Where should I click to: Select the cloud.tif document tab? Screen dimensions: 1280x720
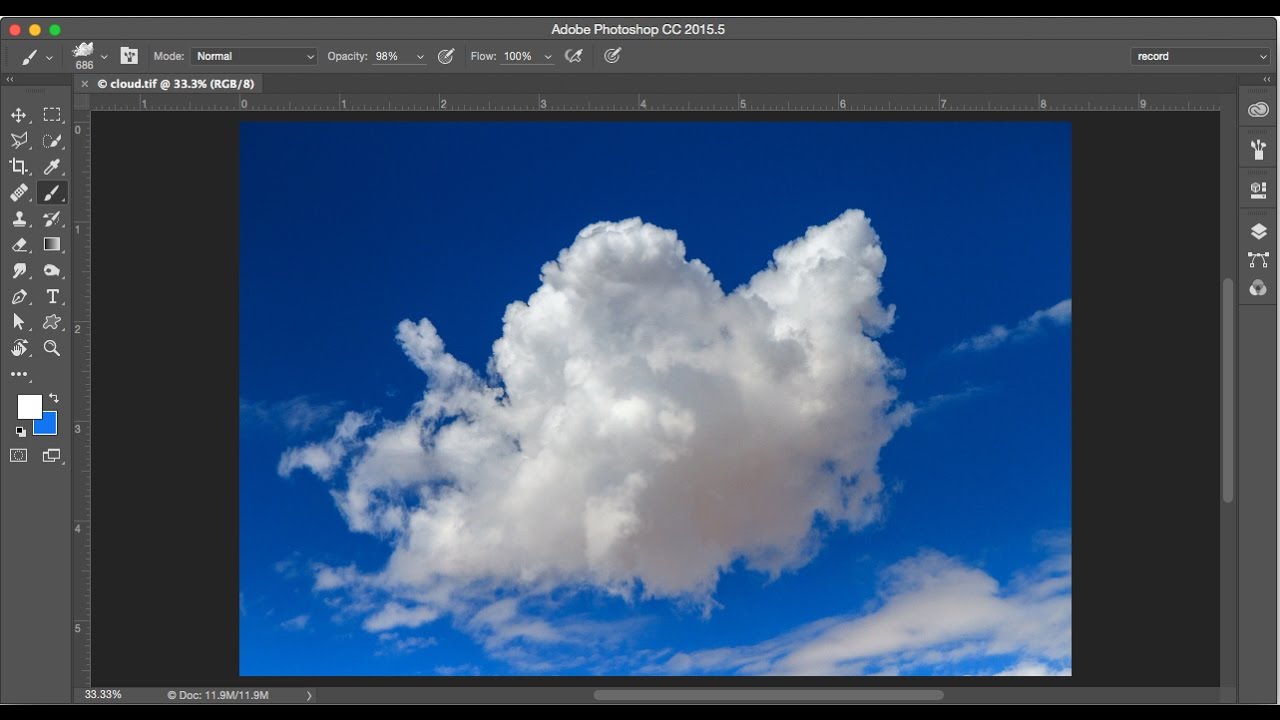(176, 84)
